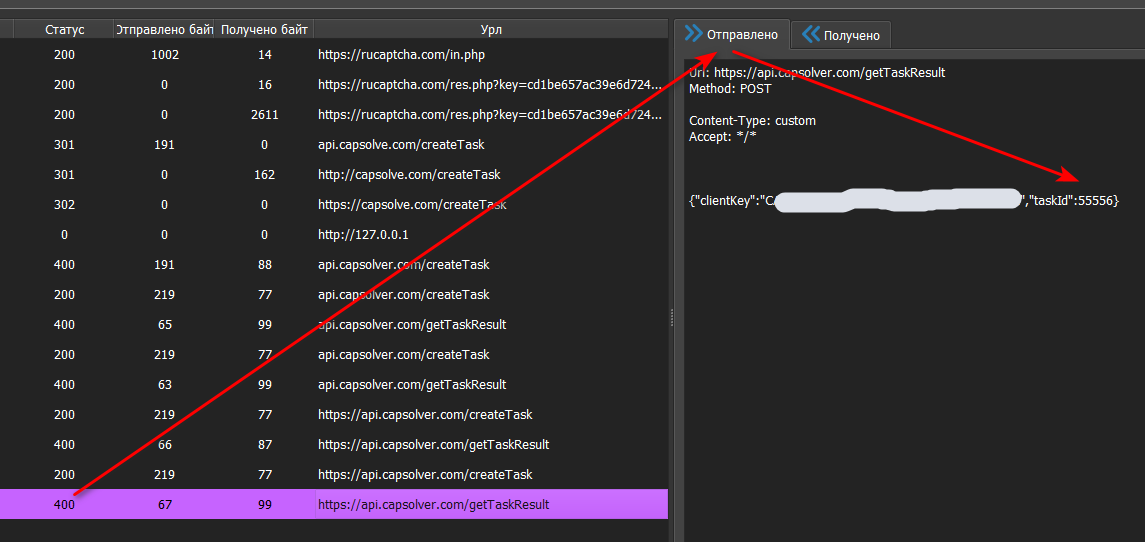The image size is (1145, 542).
Task: Select getTaskResult row with 63 bytes sent
Action: tap(412, 385)
